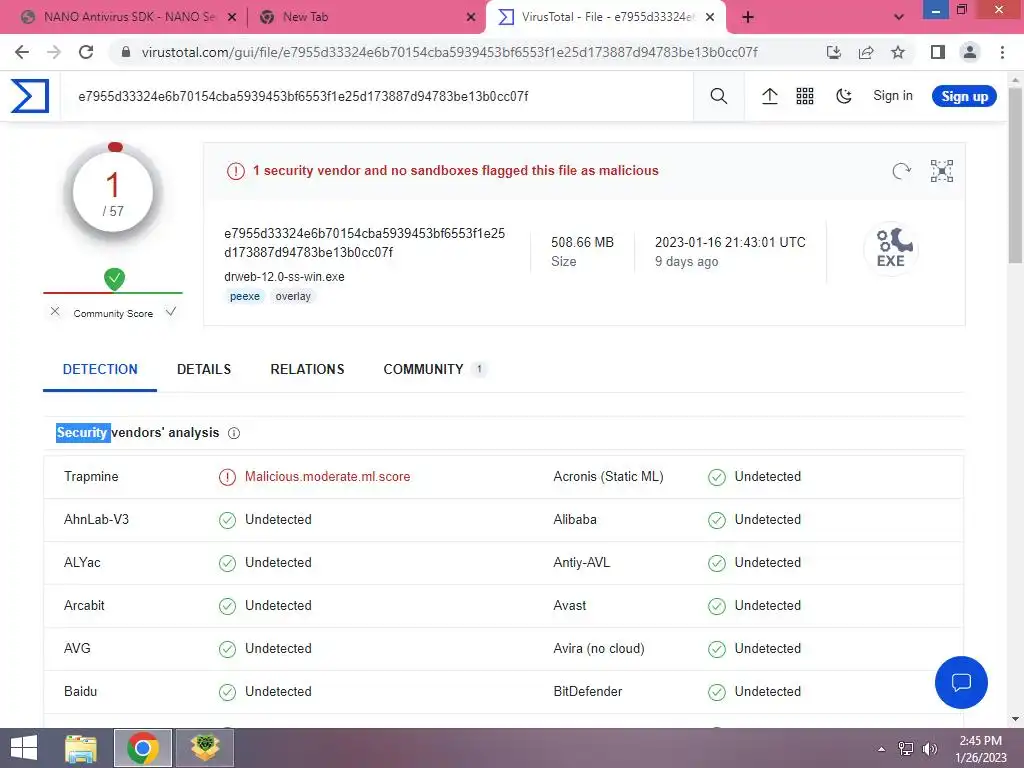Open the apps grid icon
Screen dimensions: 1024x768
(805, 96)
